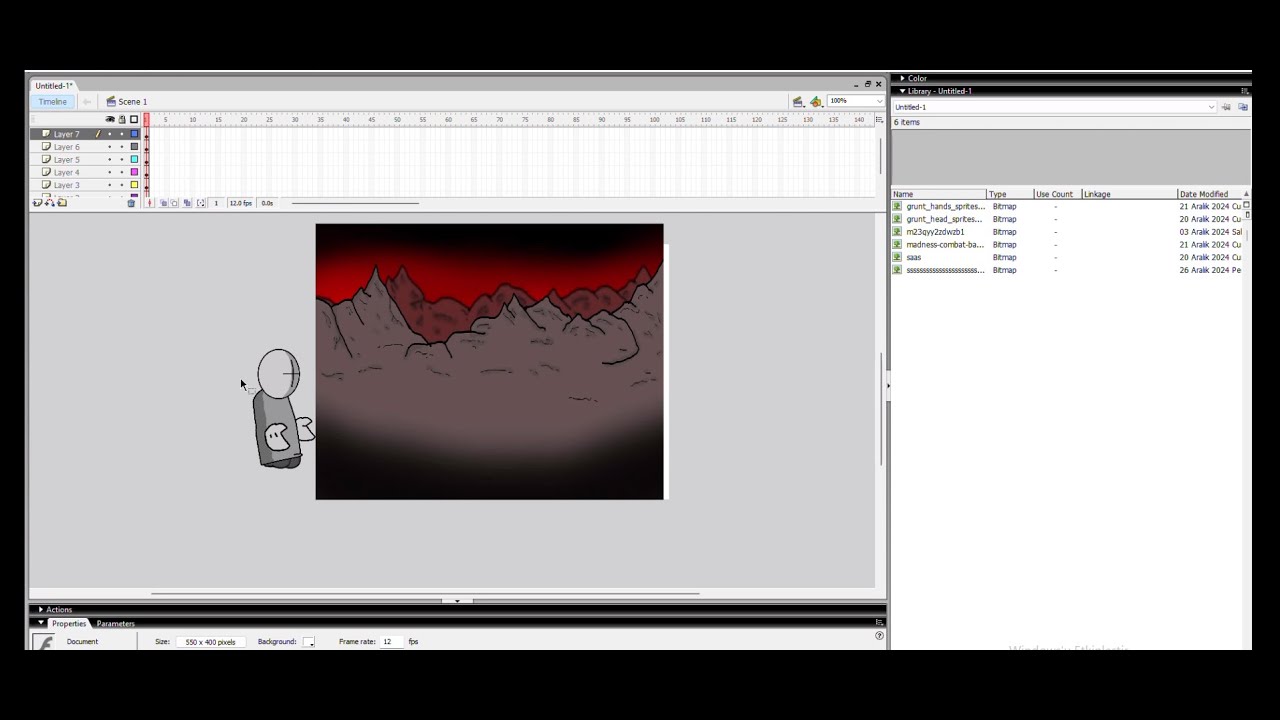1280x720 pixels.
Task: Open the timeline frame view options menu
Action: tap(879, 120)
